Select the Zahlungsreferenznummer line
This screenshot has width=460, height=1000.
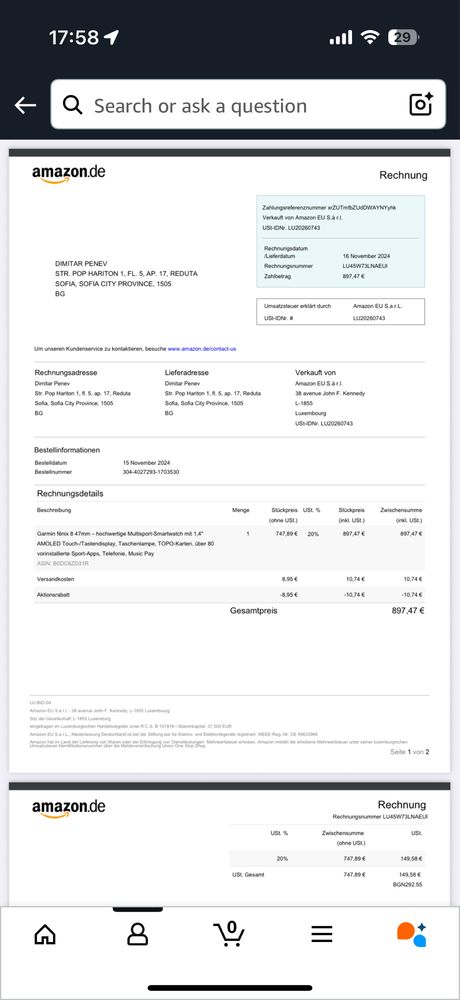(x=329, y=208)
